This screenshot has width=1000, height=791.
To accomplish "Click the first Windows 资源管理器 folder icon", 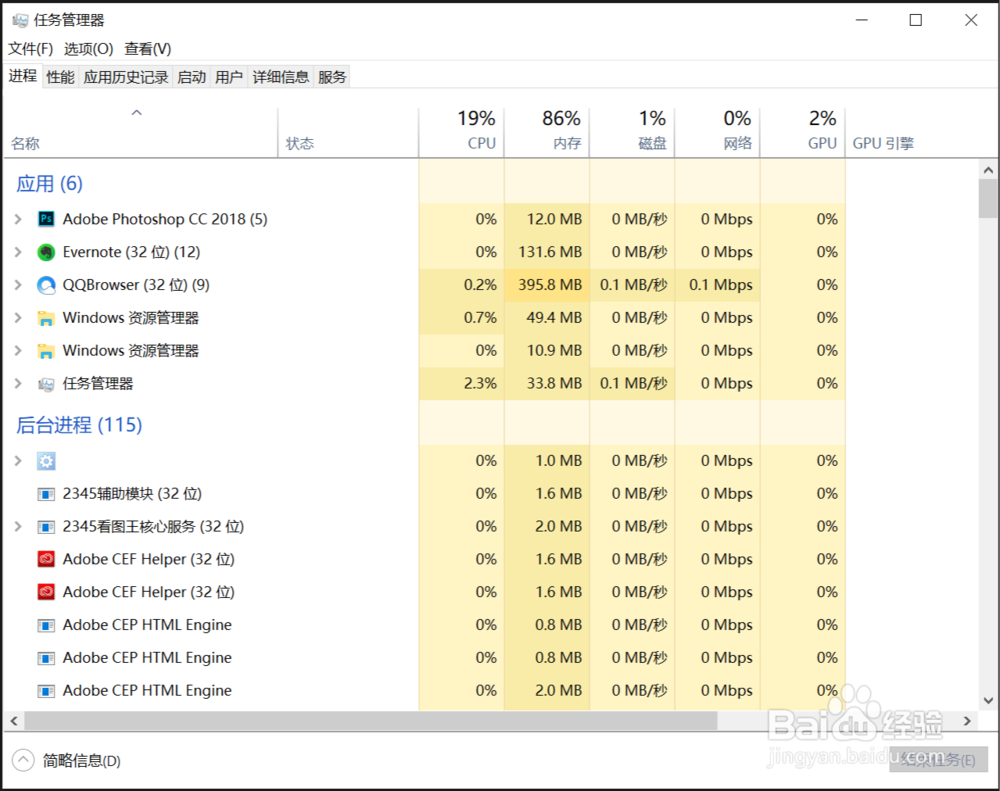I will pyautogui.click(x=46, y=318).
